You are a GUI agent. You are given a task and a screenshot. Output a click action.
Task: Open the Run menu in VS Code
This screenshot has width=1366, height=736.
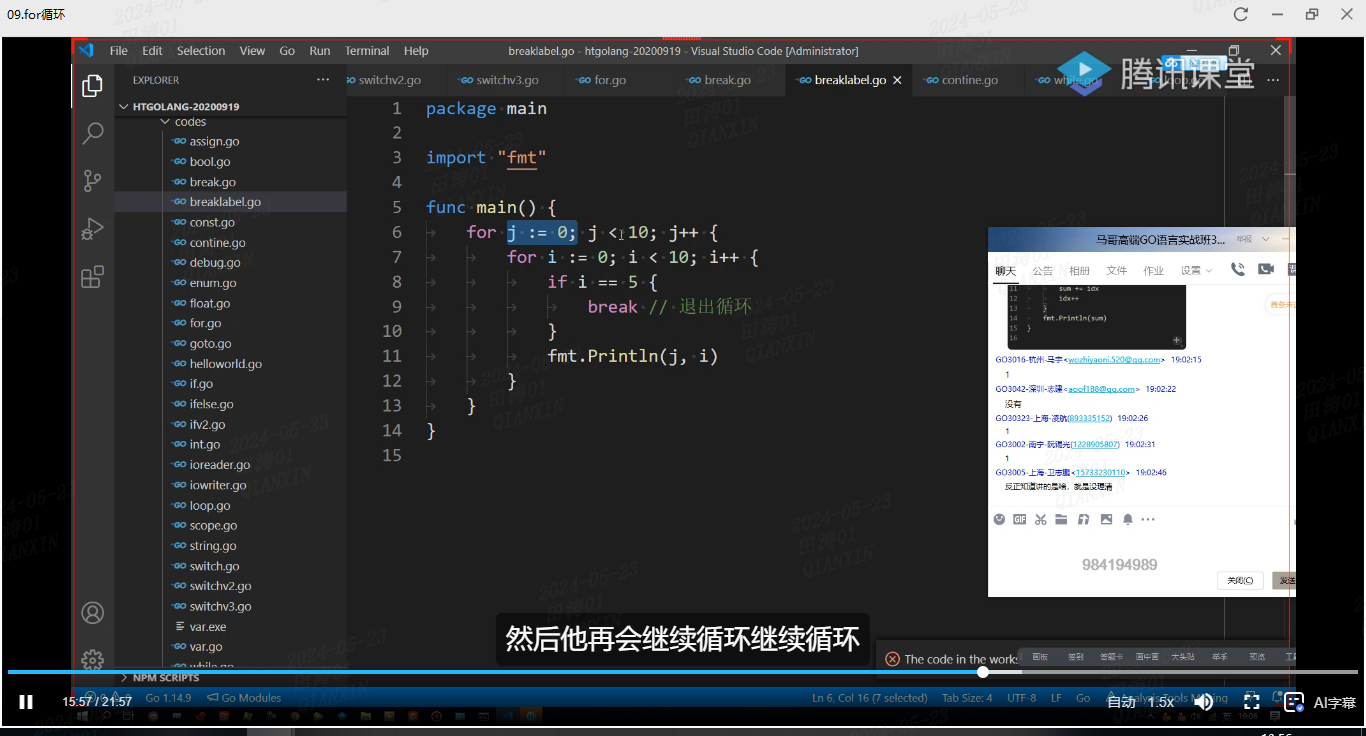tap(320, 51)
